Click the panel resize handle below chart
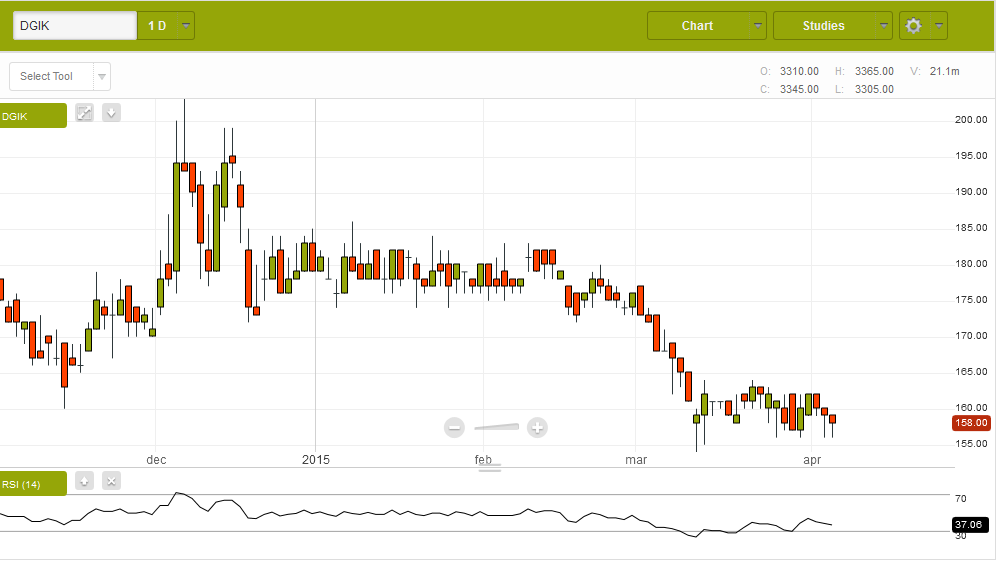The image size is (1001, 565). [489, 468]
